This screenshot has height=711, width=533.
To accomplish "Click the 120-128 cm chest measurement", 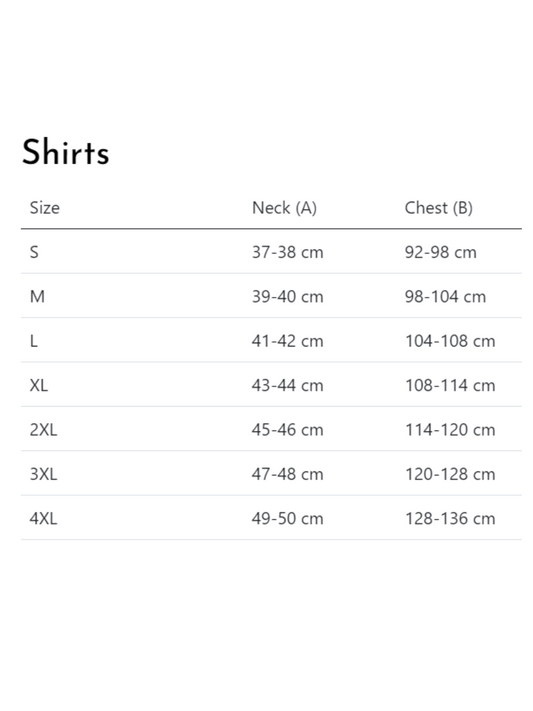I will click(x=450, y=474).
